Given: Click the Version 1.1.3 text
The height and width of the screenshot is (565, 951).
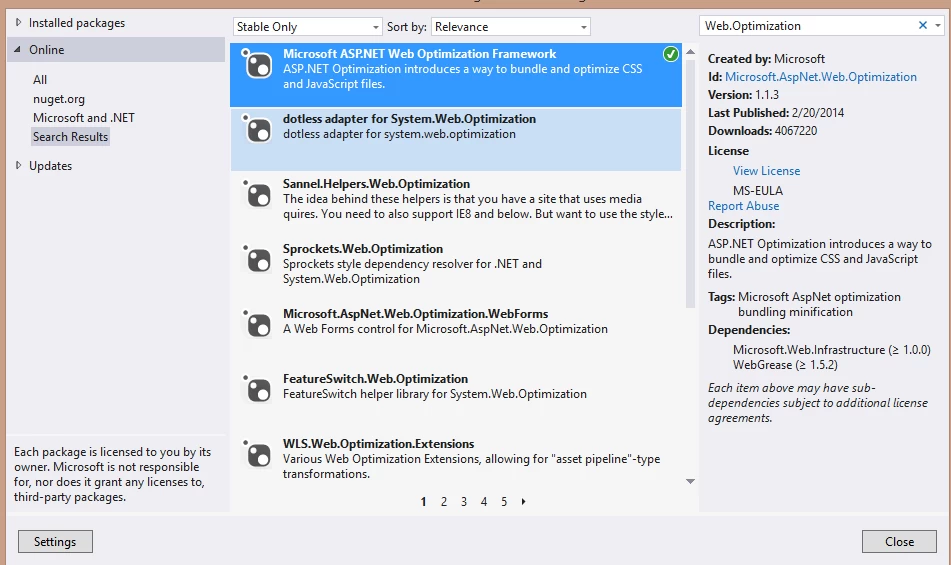Looking at the screenshot, I should pyautogui.click(x=743, y=95).
